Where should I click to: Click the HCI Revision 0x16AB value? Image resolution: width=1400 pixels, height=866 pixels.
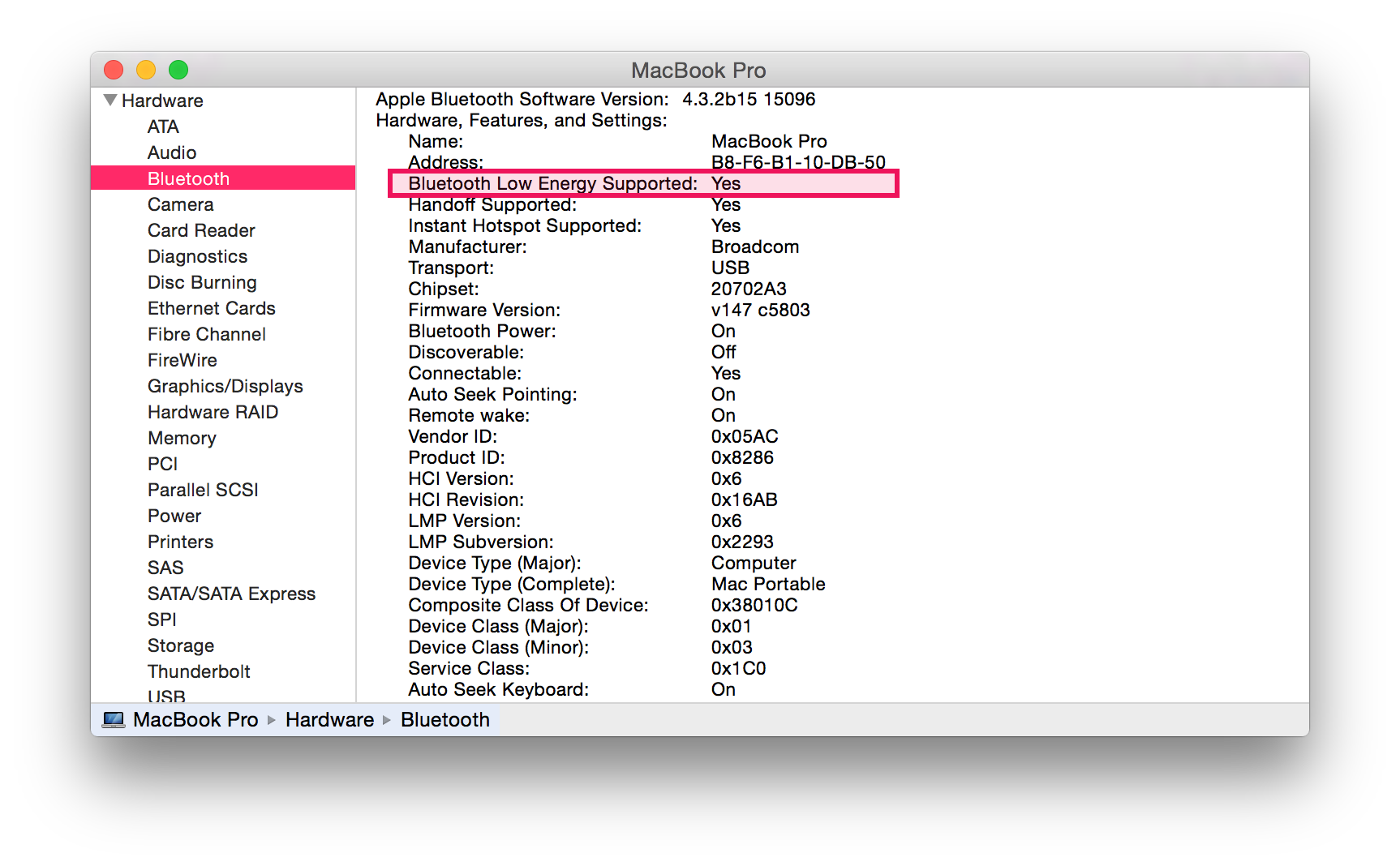(x=745, y=499)
